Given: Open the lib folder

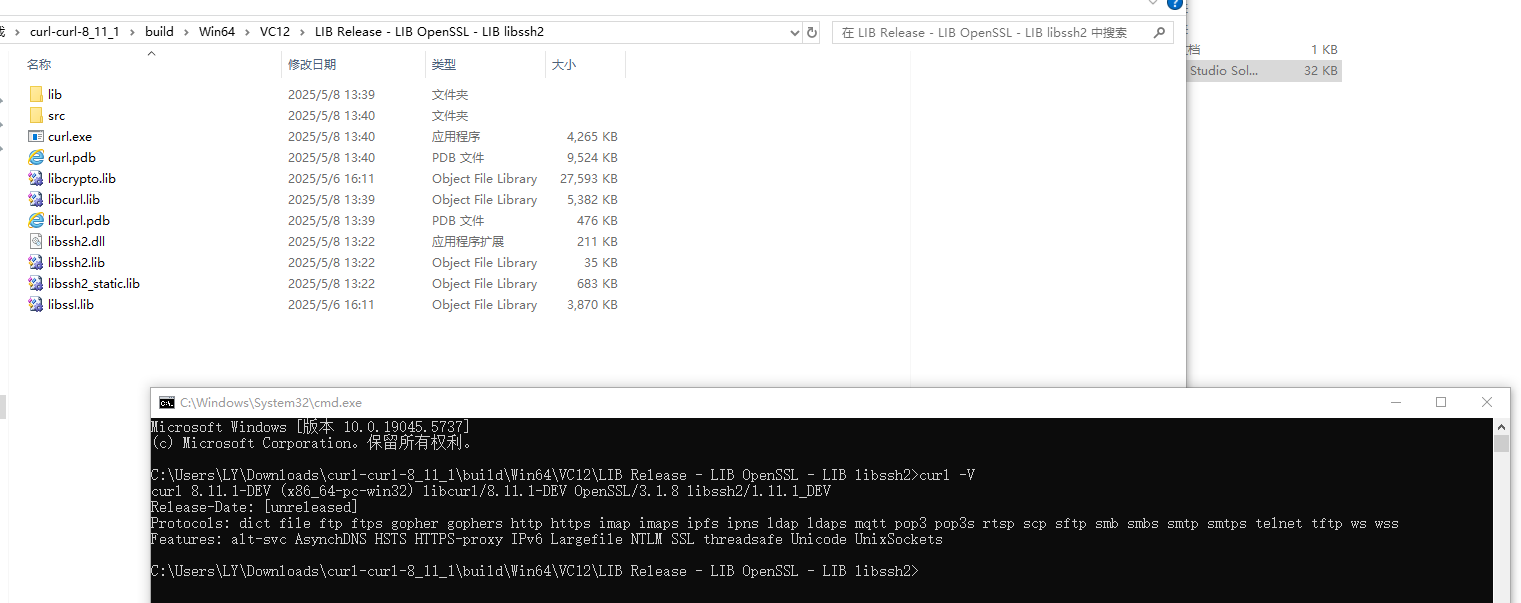Looking at the screenshot, I should (55, 94).
